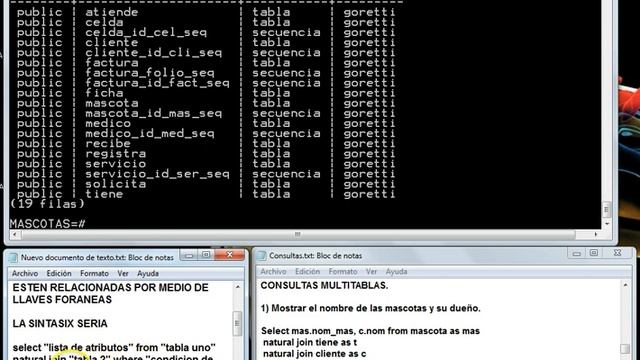Click 'natural join tiene as t' line
Viewport: 640px width, 360px height.
[310, 342]
